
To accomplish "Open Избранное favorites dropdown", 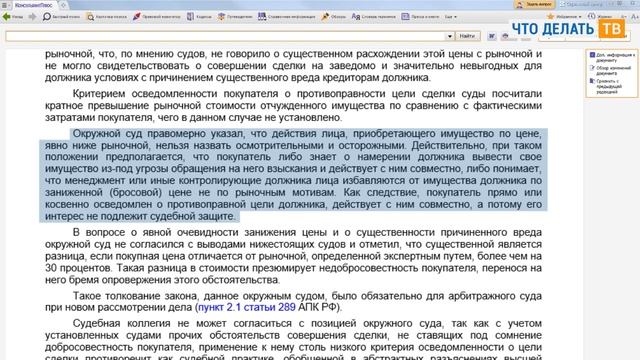I will click(x=564, y=17).
